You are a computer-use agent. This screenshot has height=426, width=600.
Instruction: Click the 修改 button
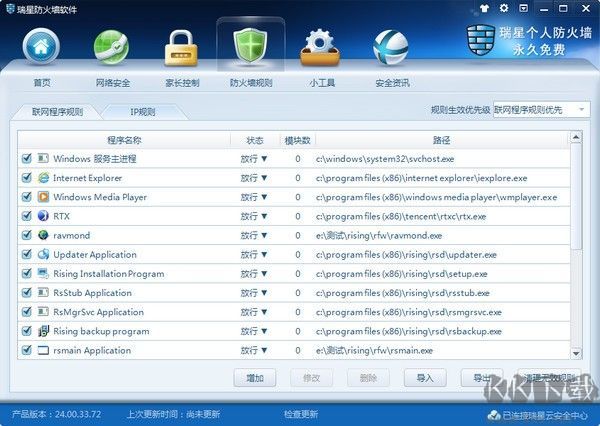coord(311,378)
